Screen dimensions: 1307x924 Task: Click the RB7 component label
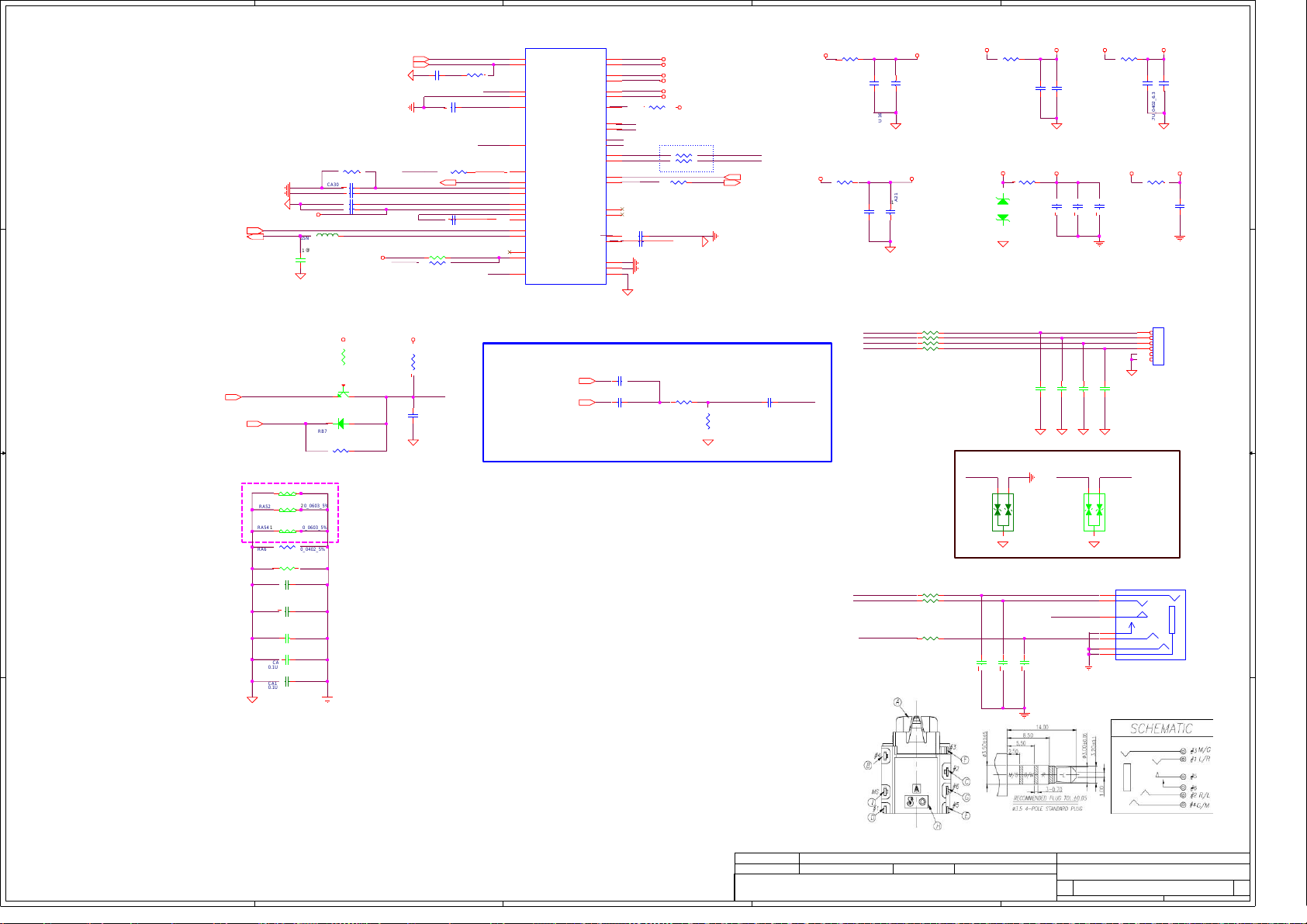pyautogui.click(x=322, y=431)
